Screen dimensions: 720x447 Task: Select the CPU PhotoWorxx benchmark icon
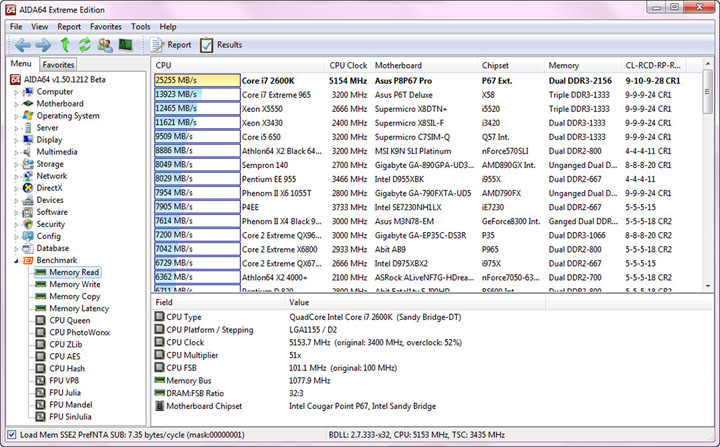pyautogui.click(x=41, y=332)
